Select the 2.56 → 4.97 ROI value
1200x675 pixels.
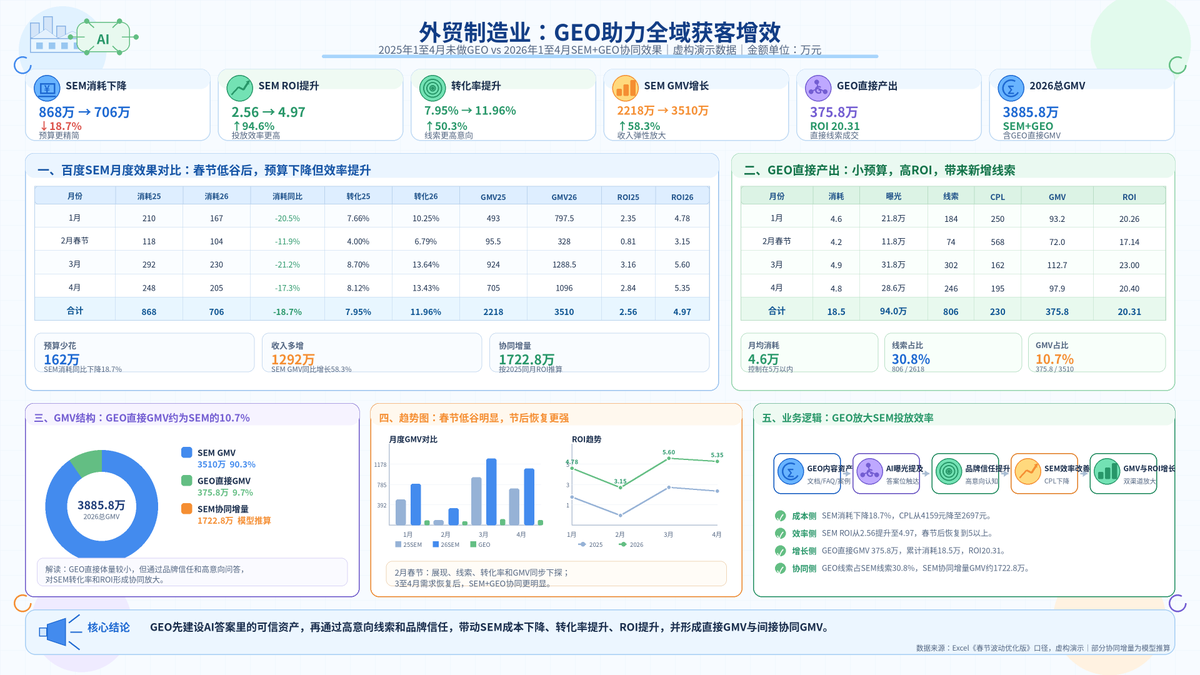(x=268, y=112)
